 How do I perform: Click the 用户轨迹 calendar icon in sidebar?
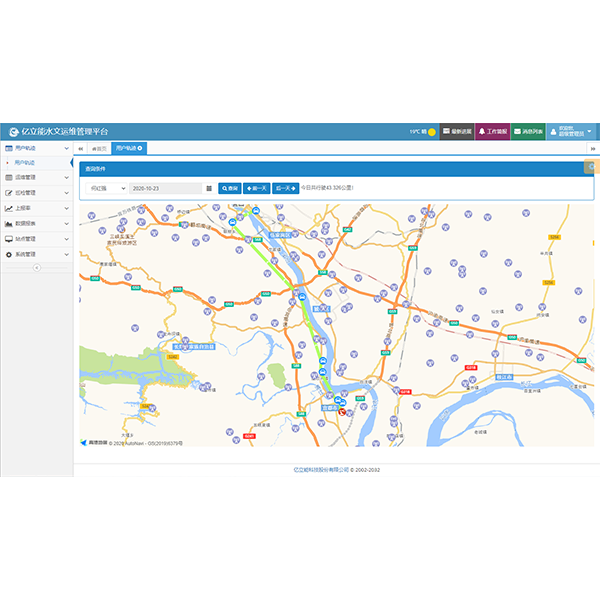[8, 148]
